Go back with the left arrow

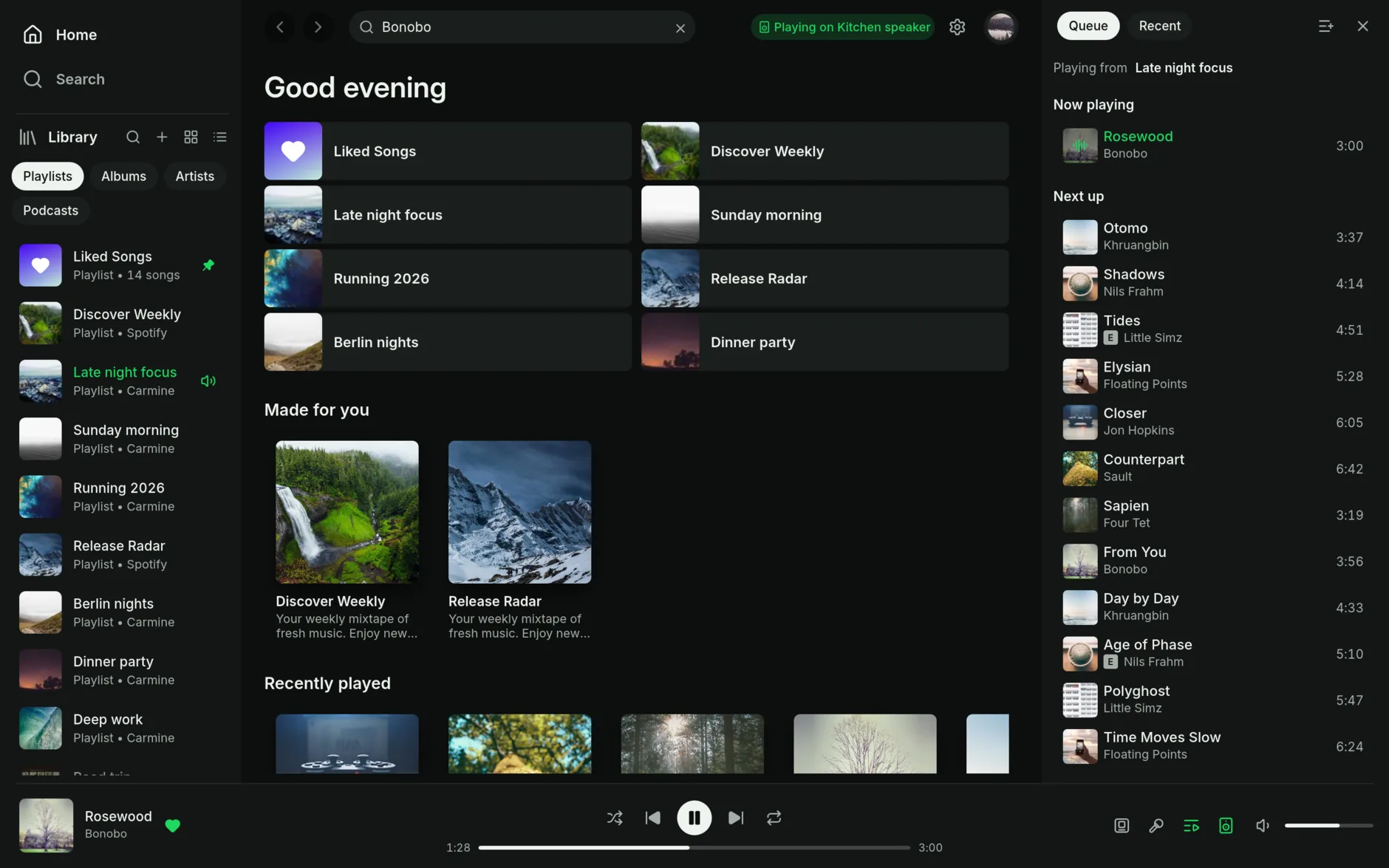(x=280, y=27)
